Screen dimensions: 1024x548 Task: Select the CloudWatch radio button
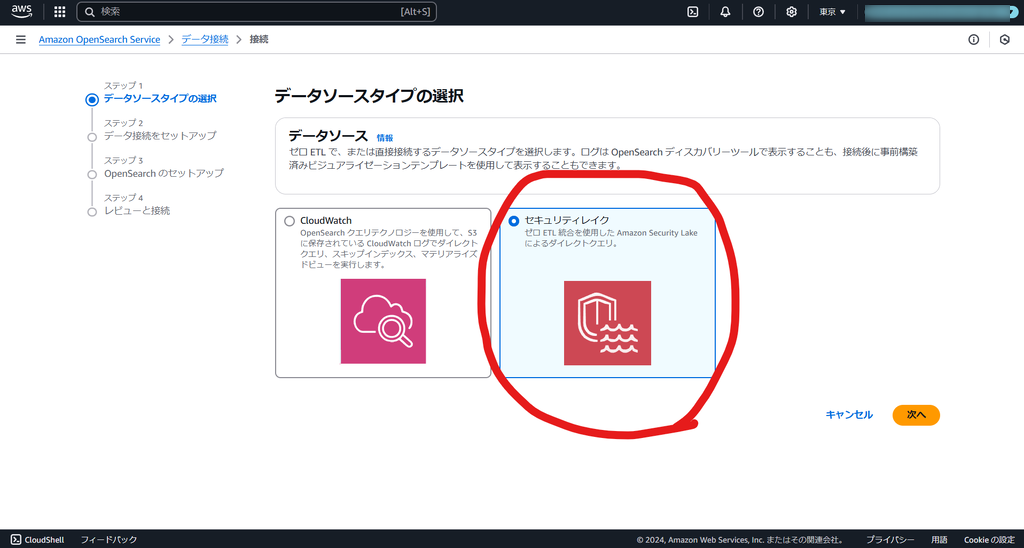pos(289,221)
